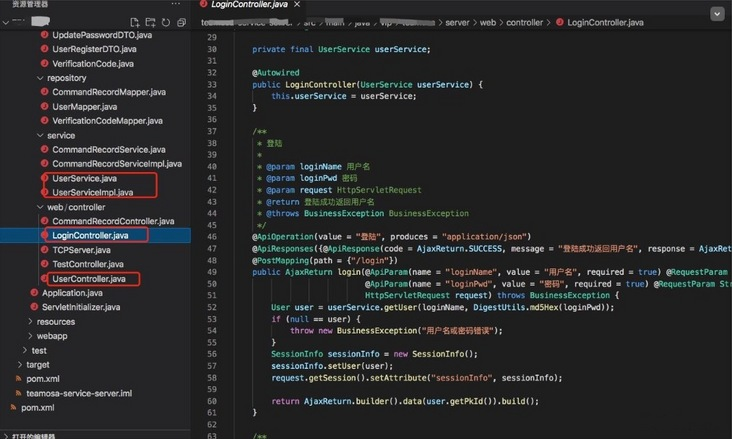Open Application.java file
This screenshot has width=732, height=439.
tap(72, 293)
